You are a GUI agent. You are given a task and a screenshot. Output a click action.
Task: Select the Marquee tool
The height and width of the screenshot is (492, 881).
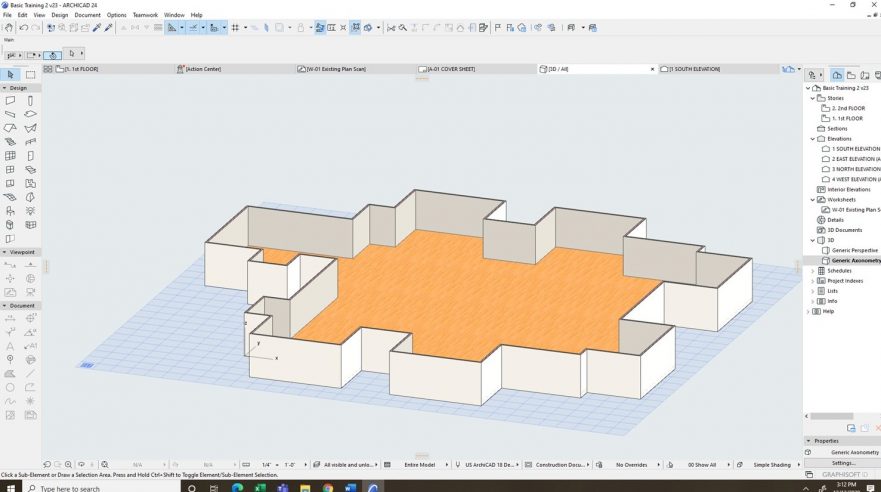tap(31, 75)
